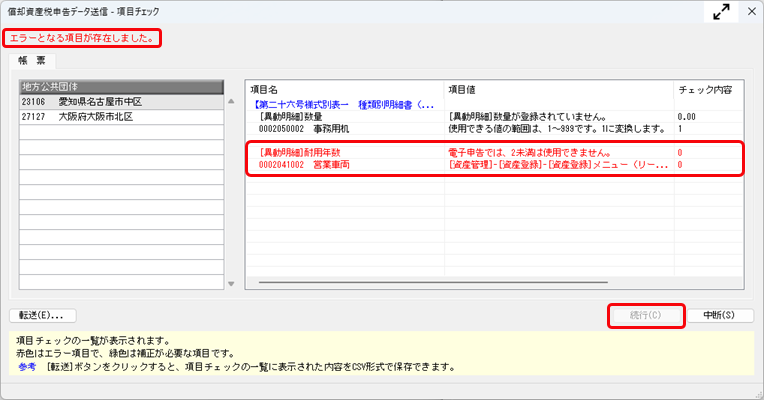Switch to the 帳票 tab
This screenshot has width=764, height=400.
point(34,61)
